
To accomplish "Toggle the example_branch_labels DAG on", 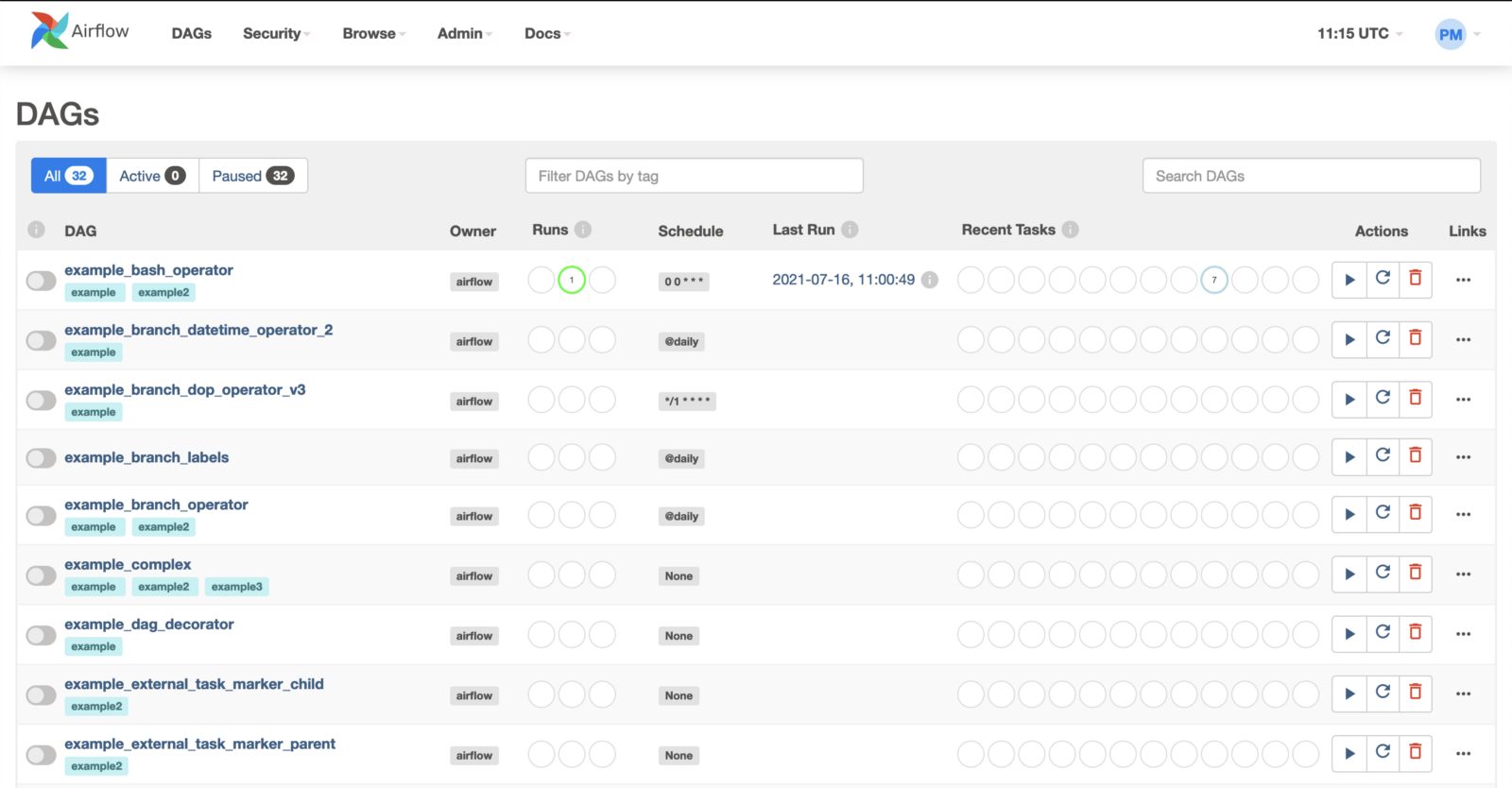I will (42, 458).
